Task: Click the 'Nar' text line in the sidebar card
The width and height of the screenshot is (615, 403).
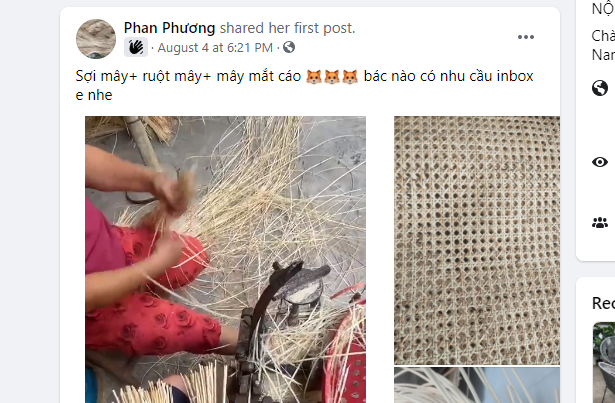Action: 603,55
